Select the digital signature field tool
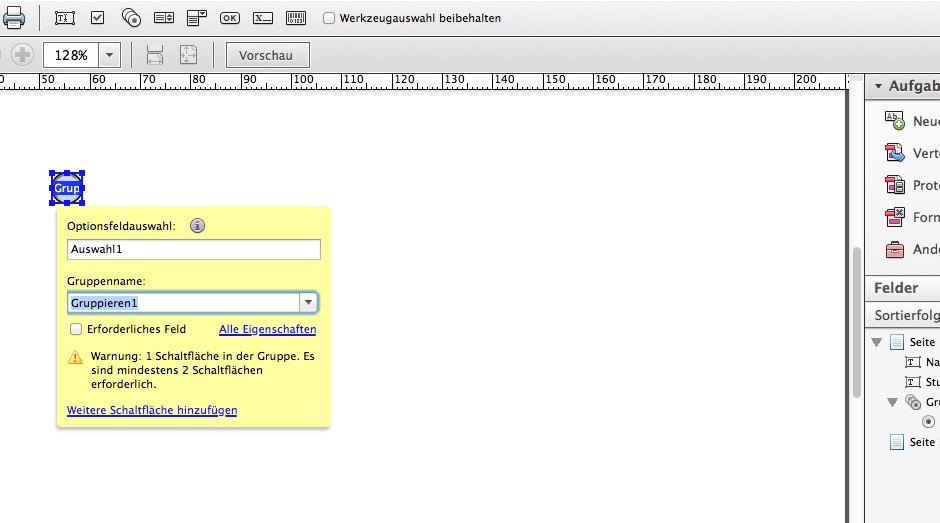 click(x=263, y=18)
